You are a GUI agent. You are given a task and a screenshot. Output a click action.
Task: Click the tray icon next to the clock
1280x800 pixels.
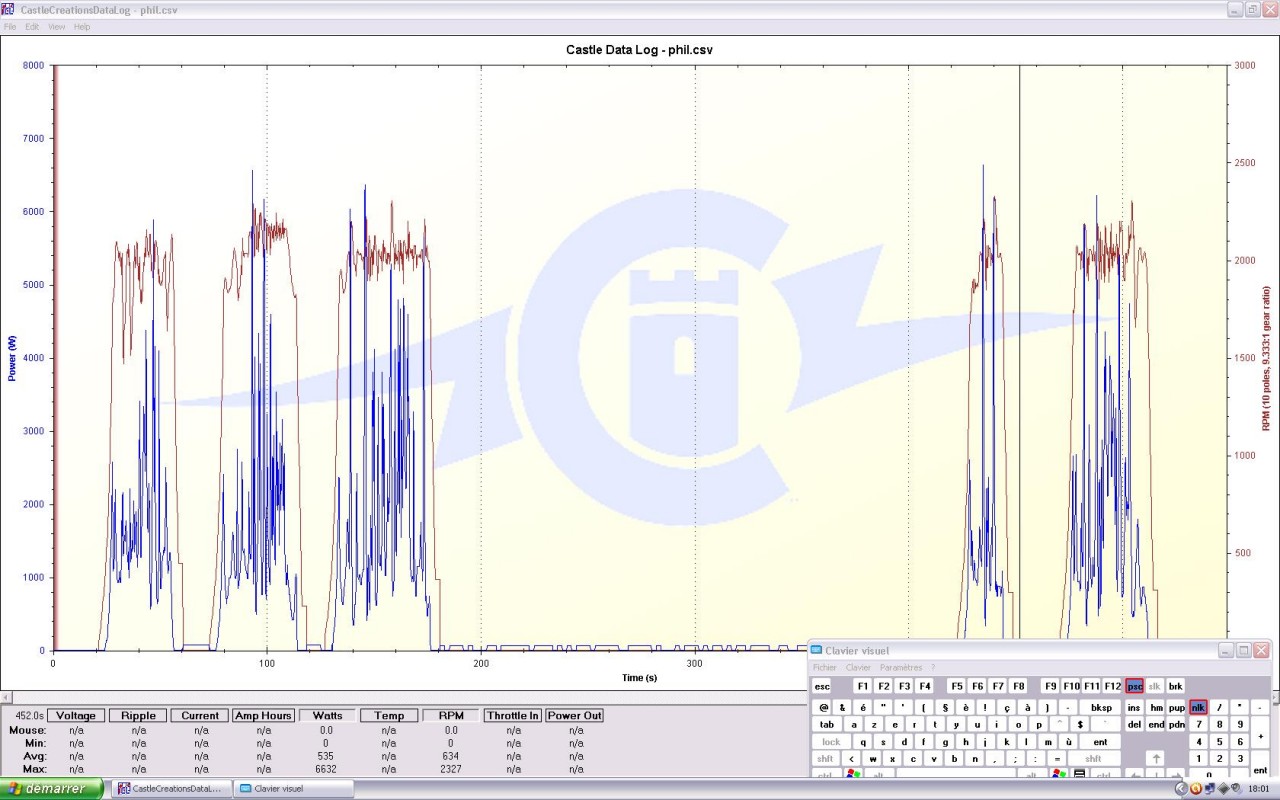(x=1235, y=789)
